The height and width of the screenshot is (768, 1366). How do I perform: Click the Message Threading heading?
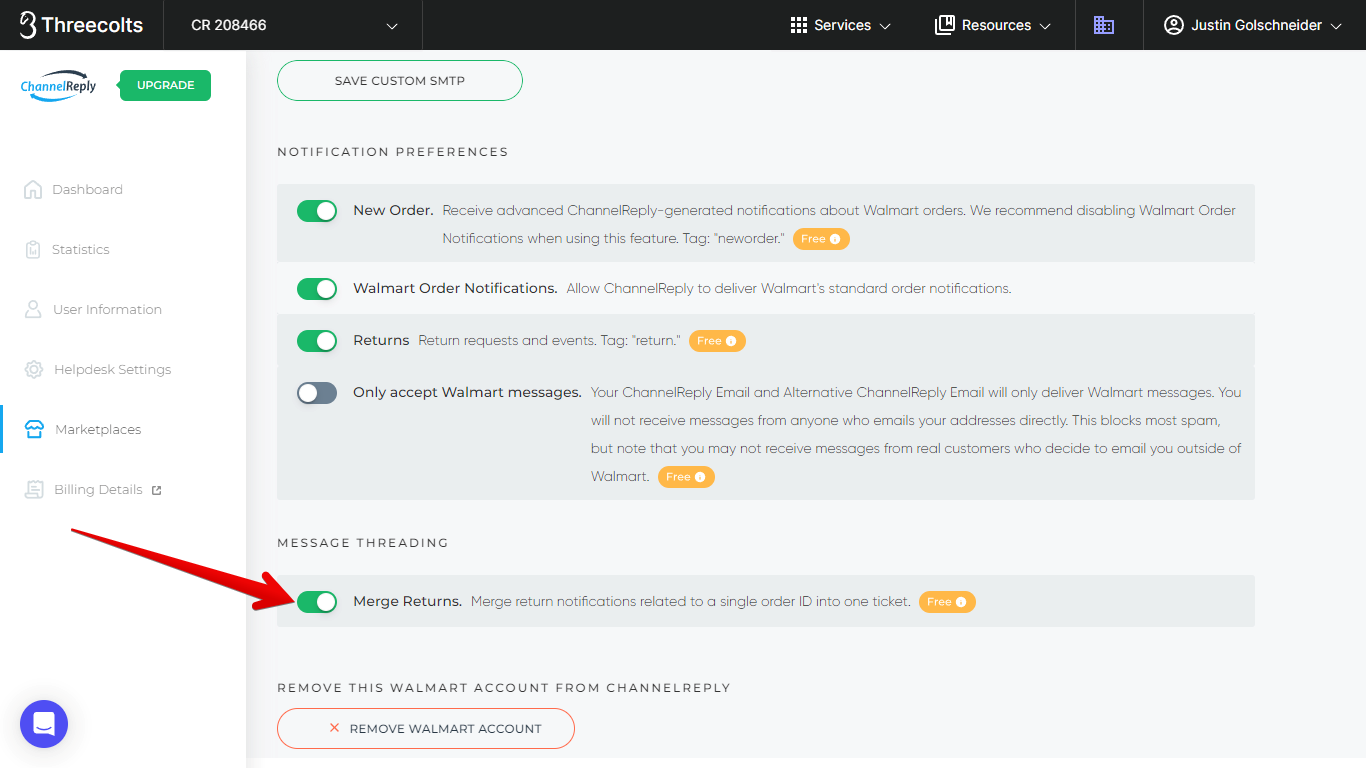click(x=363, y=543)
